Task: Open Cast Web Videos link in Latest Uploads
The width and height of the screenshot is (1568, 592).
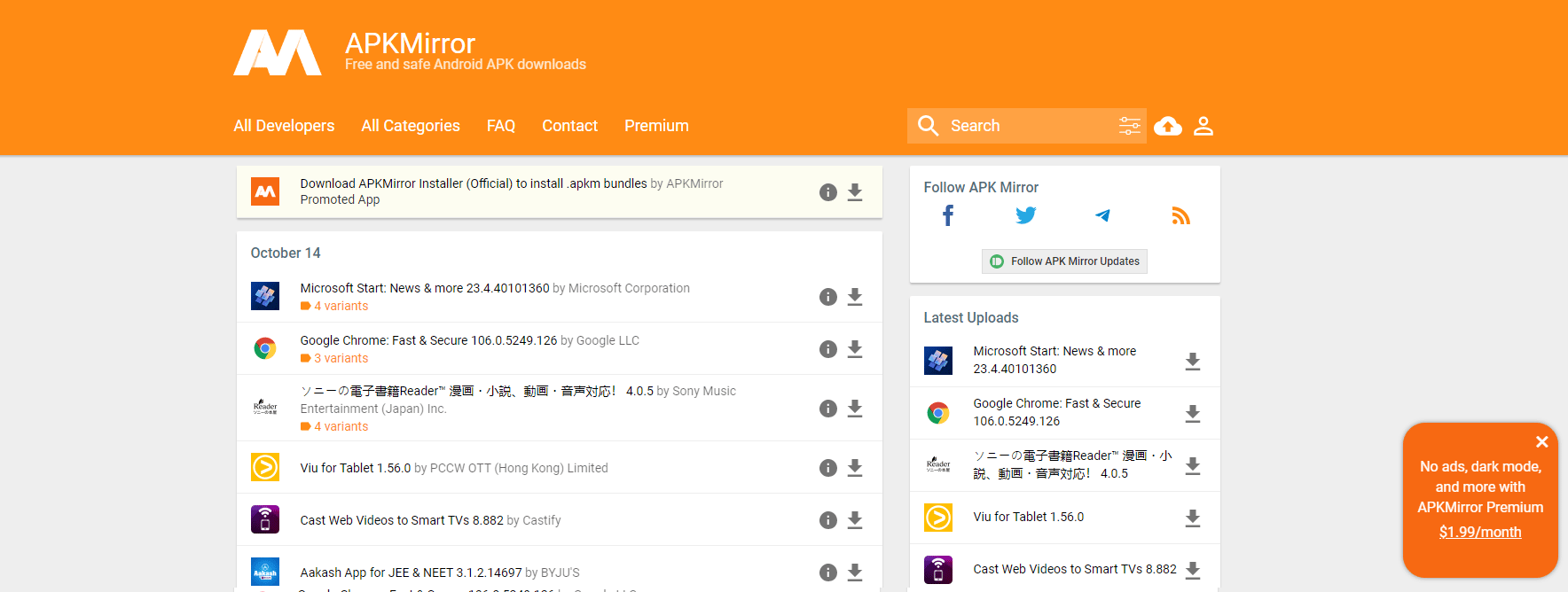Action: 1075,569
